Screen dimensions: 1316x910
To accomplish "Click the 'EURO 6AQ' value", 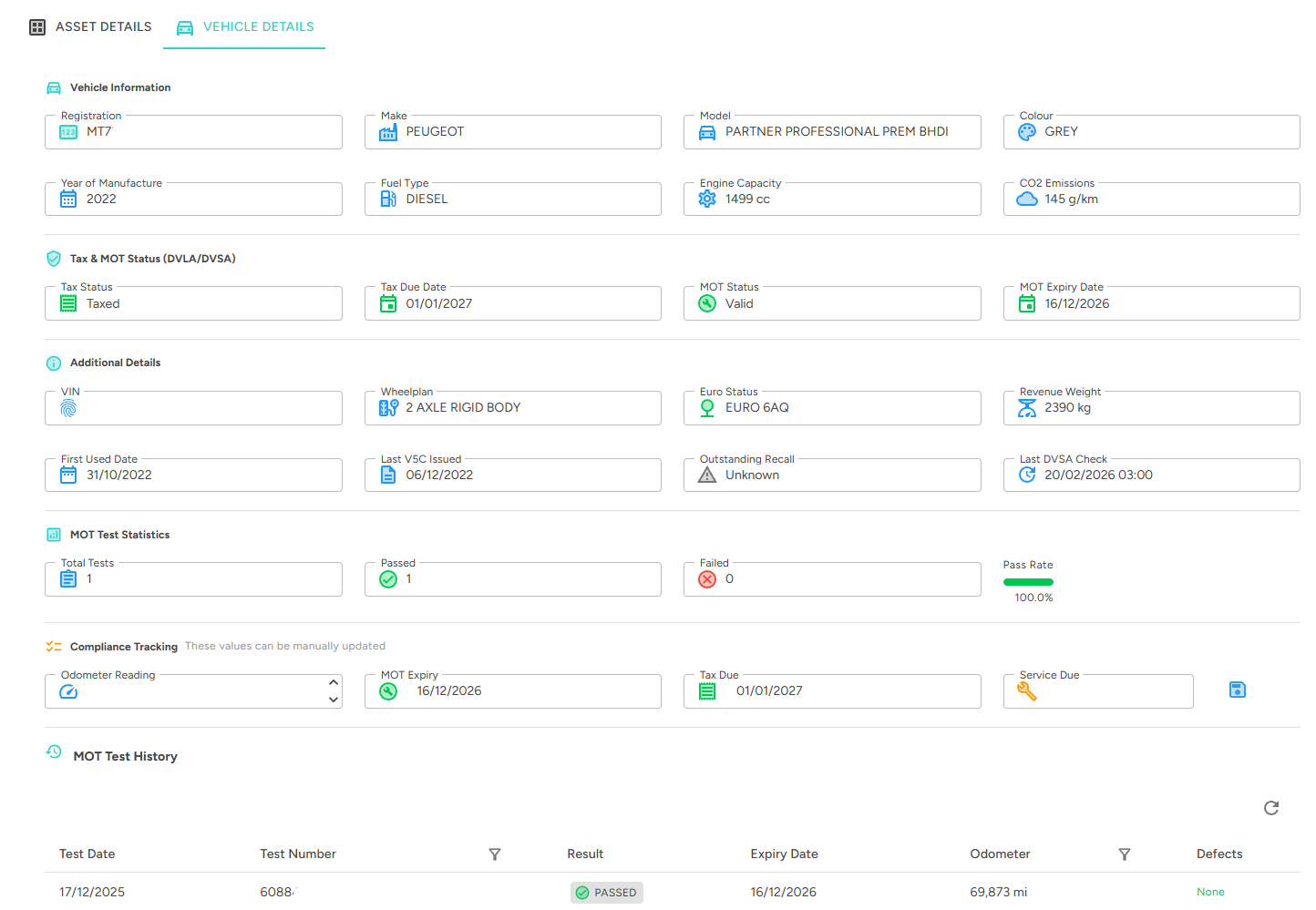I will [x=757, y=408].
